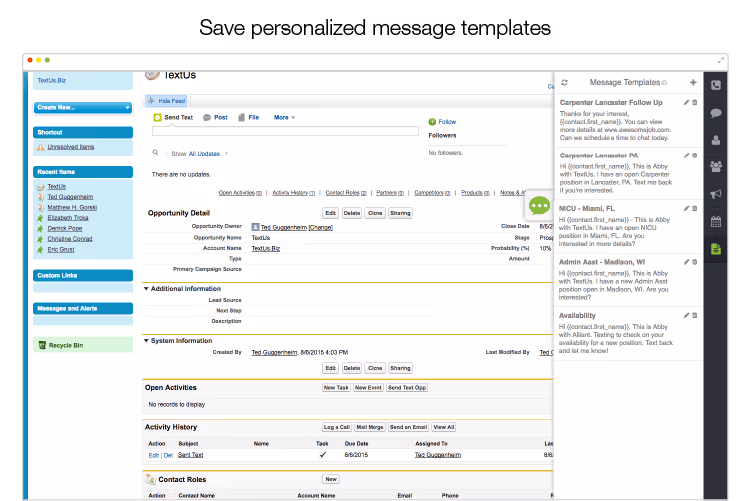
Task: Click the Send Text Opp button
Action: 407,387
